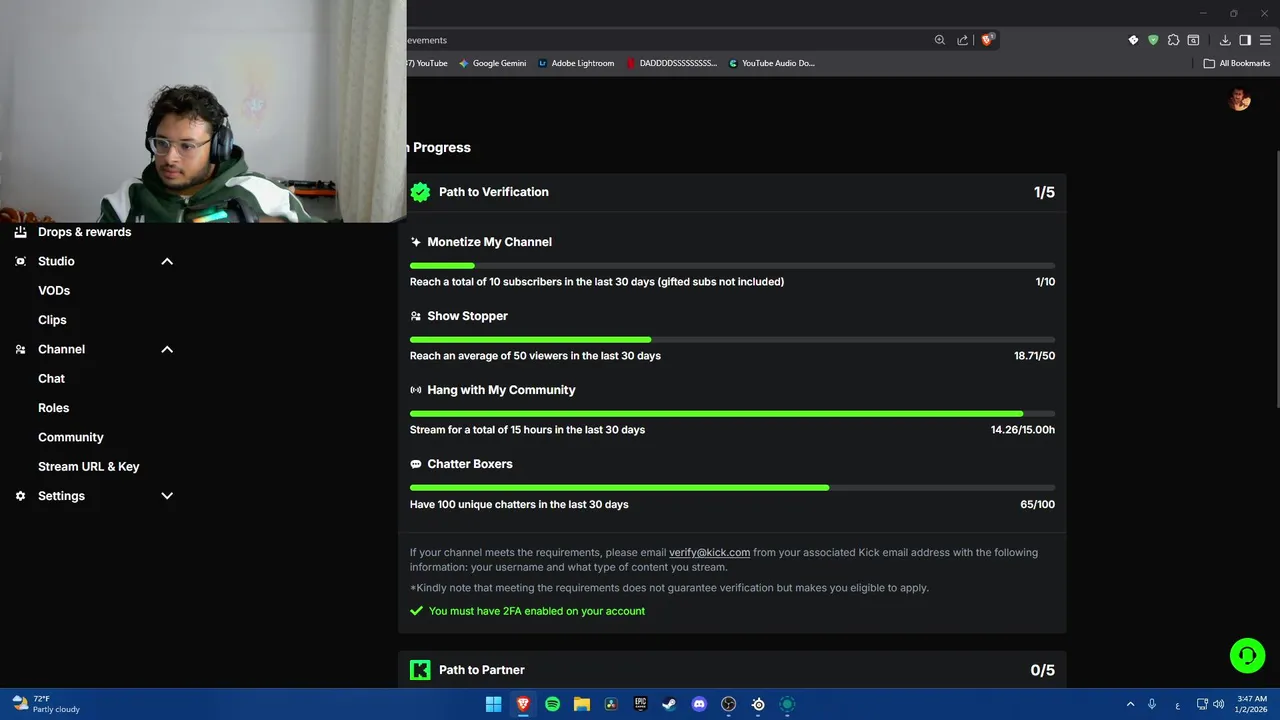Open Adobe Lightroom bookmark
Viewport: 1280px width, 720px height.
(576, 63)
